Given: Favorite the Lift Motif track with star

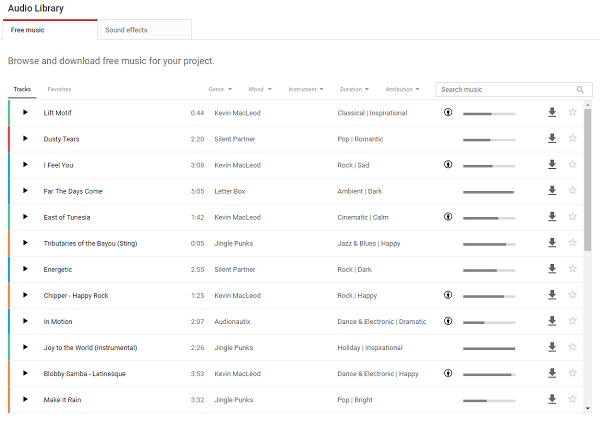Looking at the screenshot, I should click(x=572, y=112).
